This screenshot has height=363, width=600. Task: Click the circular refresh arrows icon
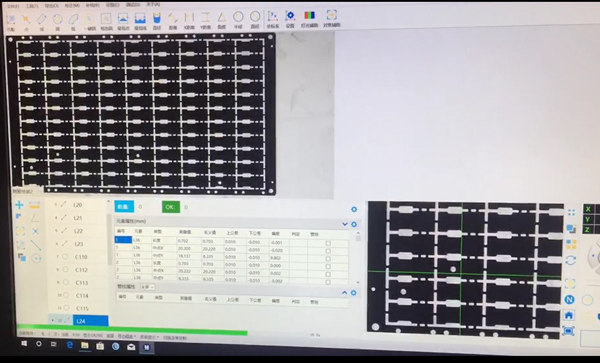571,260
